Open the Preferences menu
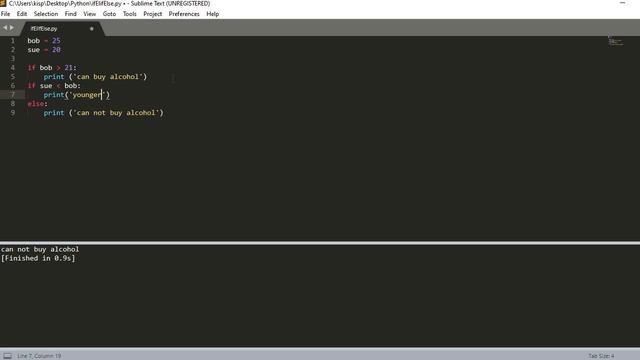Image resolution: width=640 pixels, height=360 pixels. pyautogui.click(x=184, y=14)
